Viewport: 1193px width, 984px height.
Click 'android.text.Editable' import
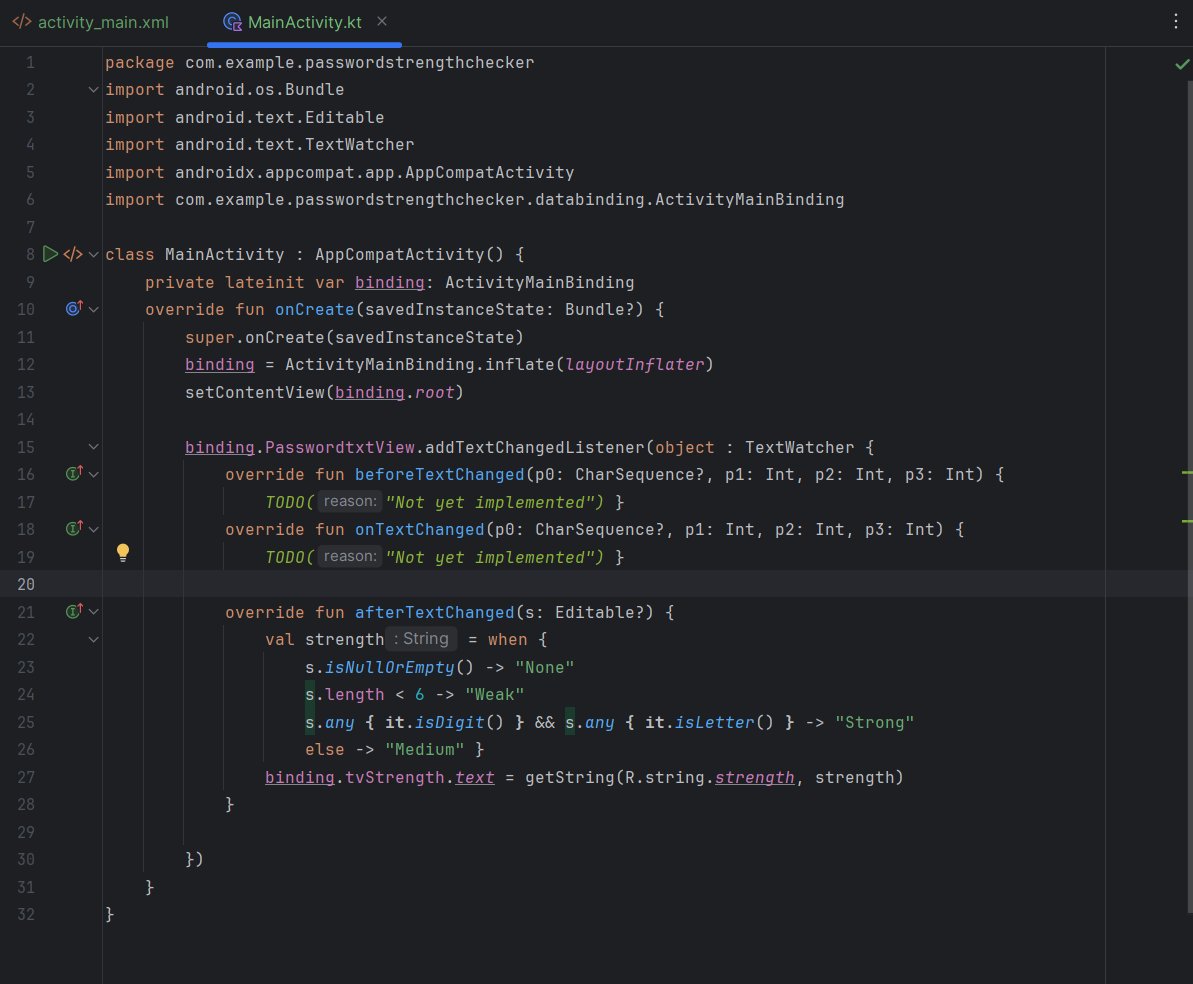point(279,117)
